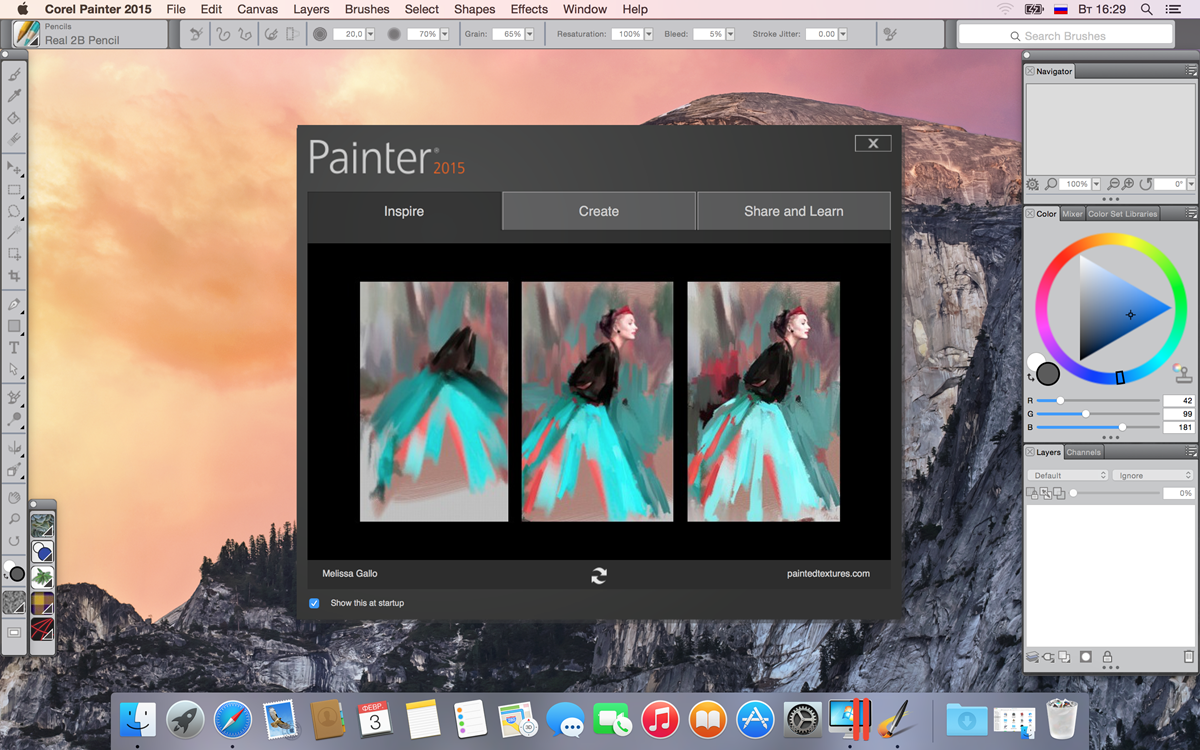Open the Paper selector in the toolbox

click(14, 603)
